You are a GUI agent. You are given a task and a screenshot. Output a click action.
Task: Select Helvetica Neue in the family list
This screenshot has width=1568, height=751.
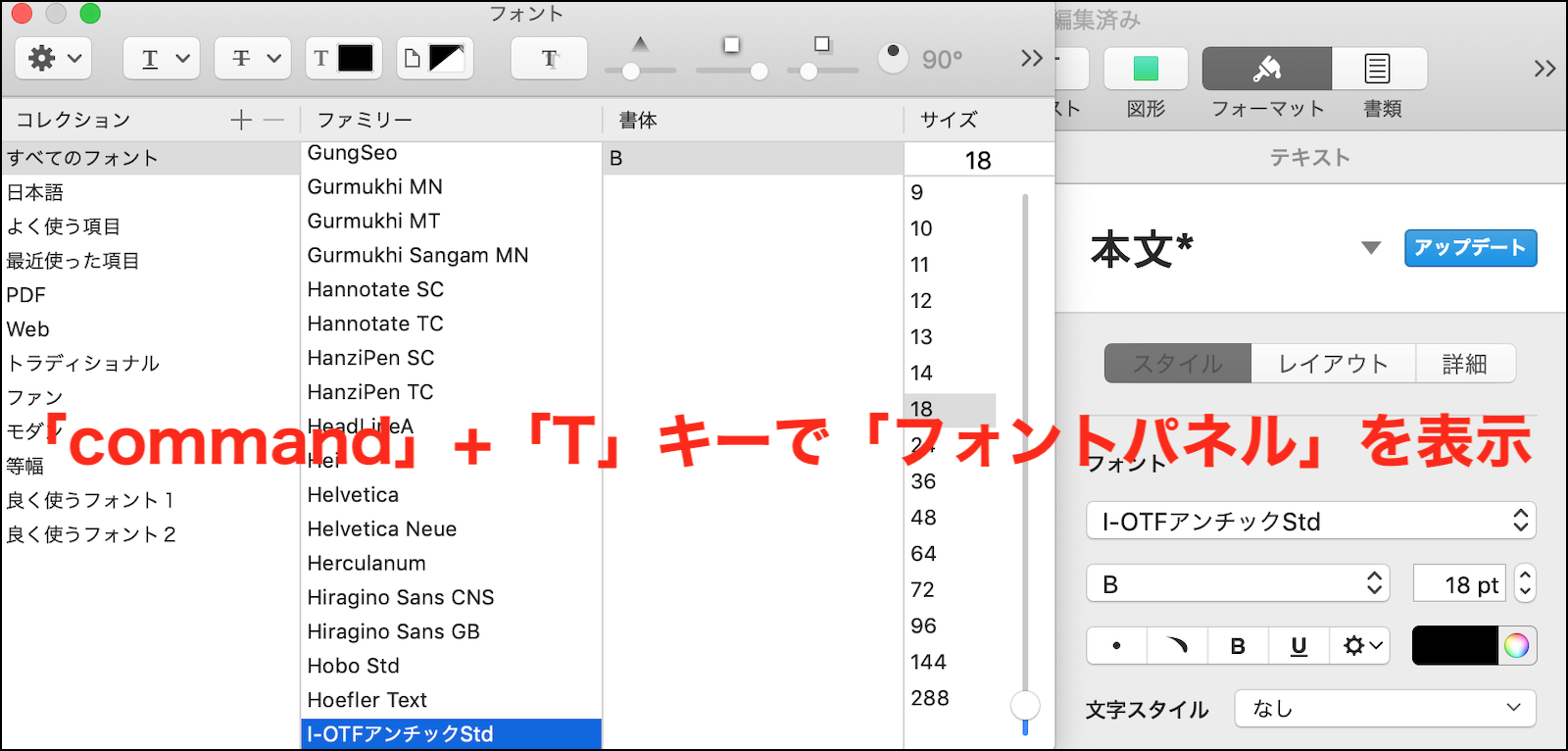pyautogui.click(x=382, y=529)
